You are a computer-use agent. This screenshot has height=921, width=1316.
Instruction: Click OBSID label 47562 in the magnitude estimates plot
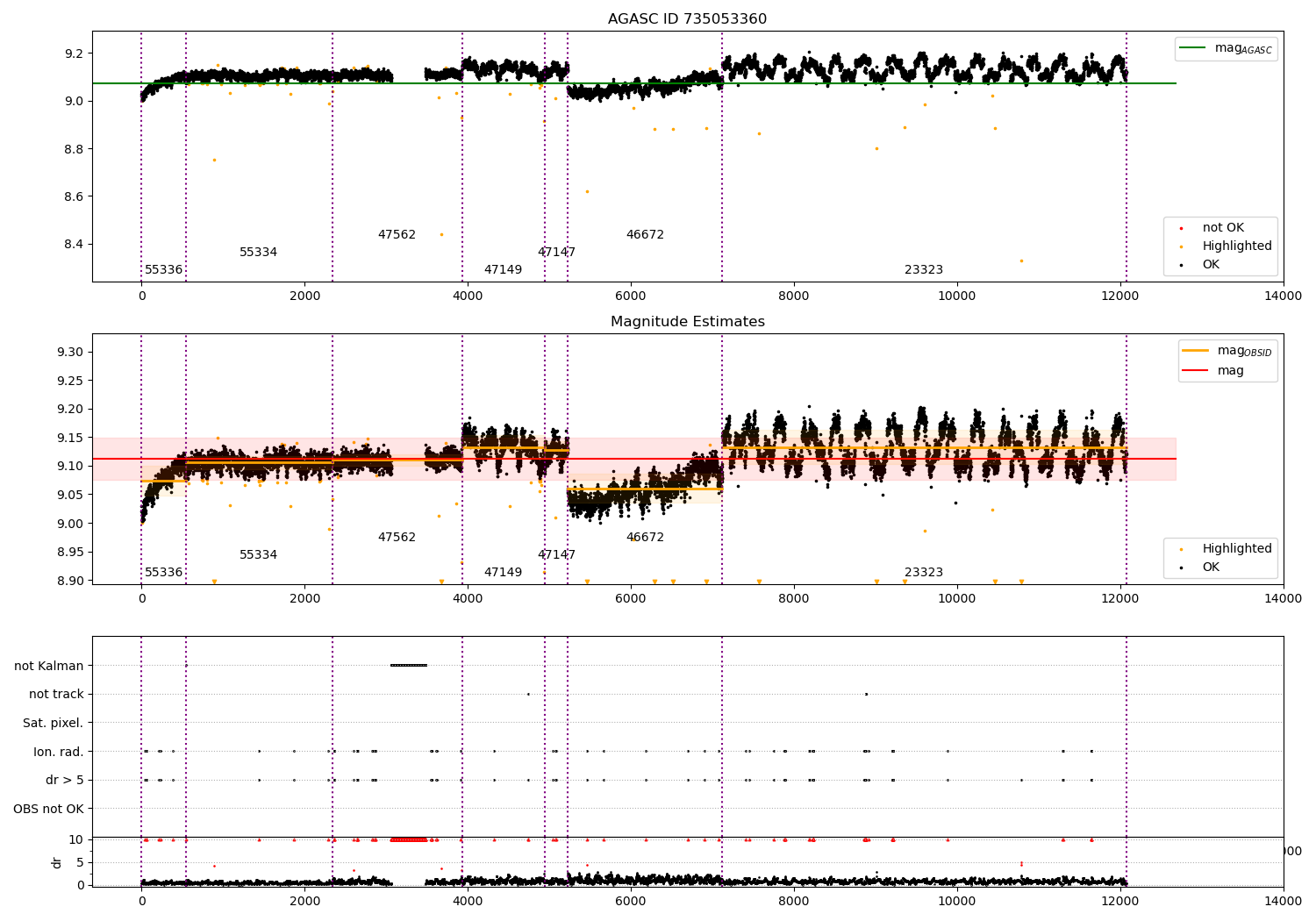(x=397, y=538)
